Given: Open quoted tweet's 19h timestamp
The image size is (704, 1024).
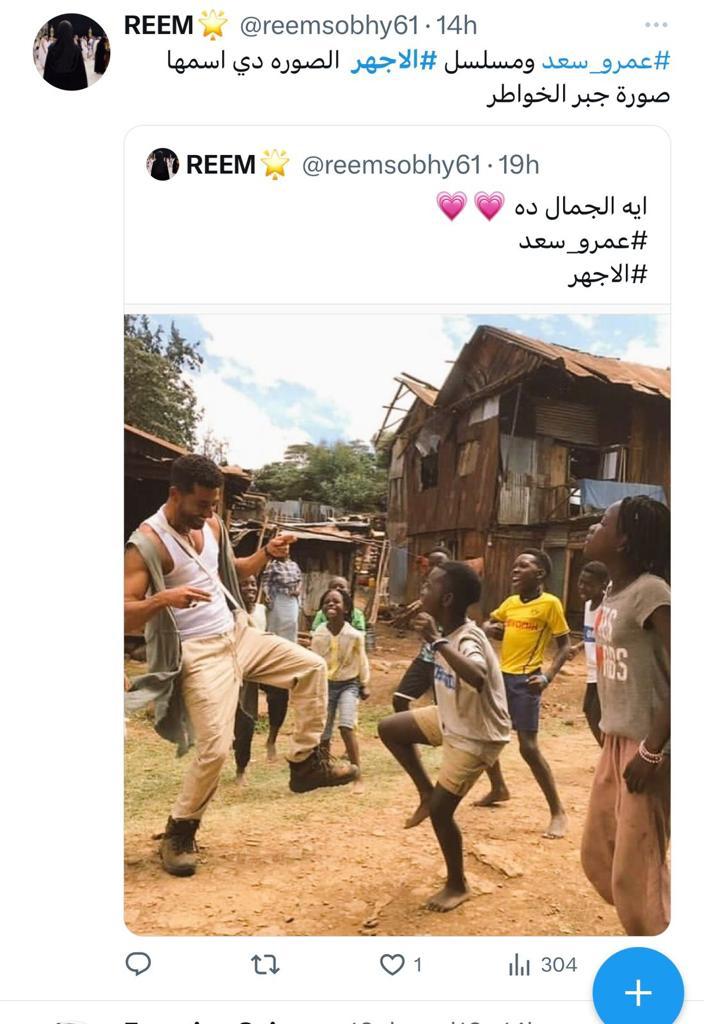Looking at the screenshot, I should [x=519, y=165].
